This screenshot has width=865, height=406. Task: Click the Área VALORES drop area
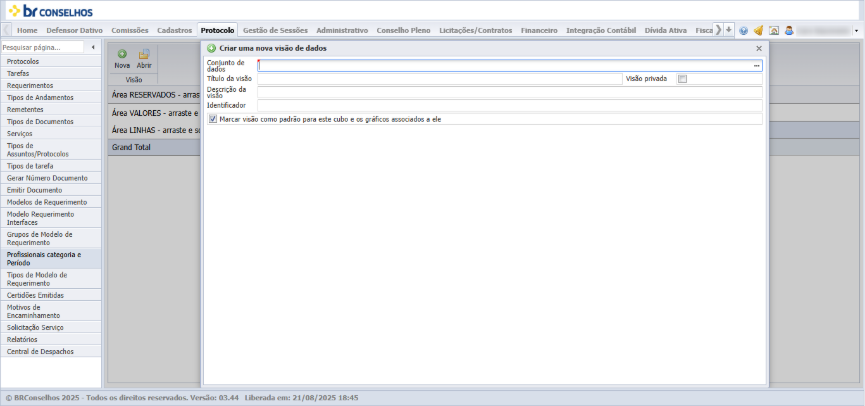[154, 113]
